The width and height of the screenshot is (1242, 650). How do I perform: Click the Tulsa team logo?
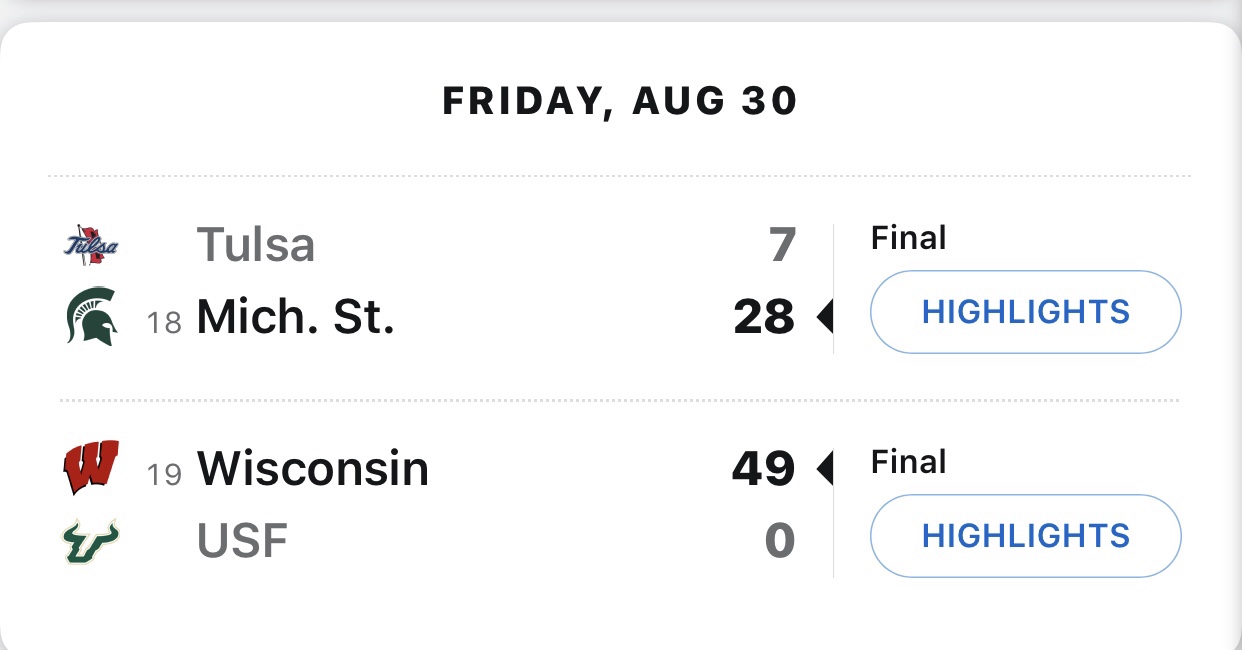91,245
